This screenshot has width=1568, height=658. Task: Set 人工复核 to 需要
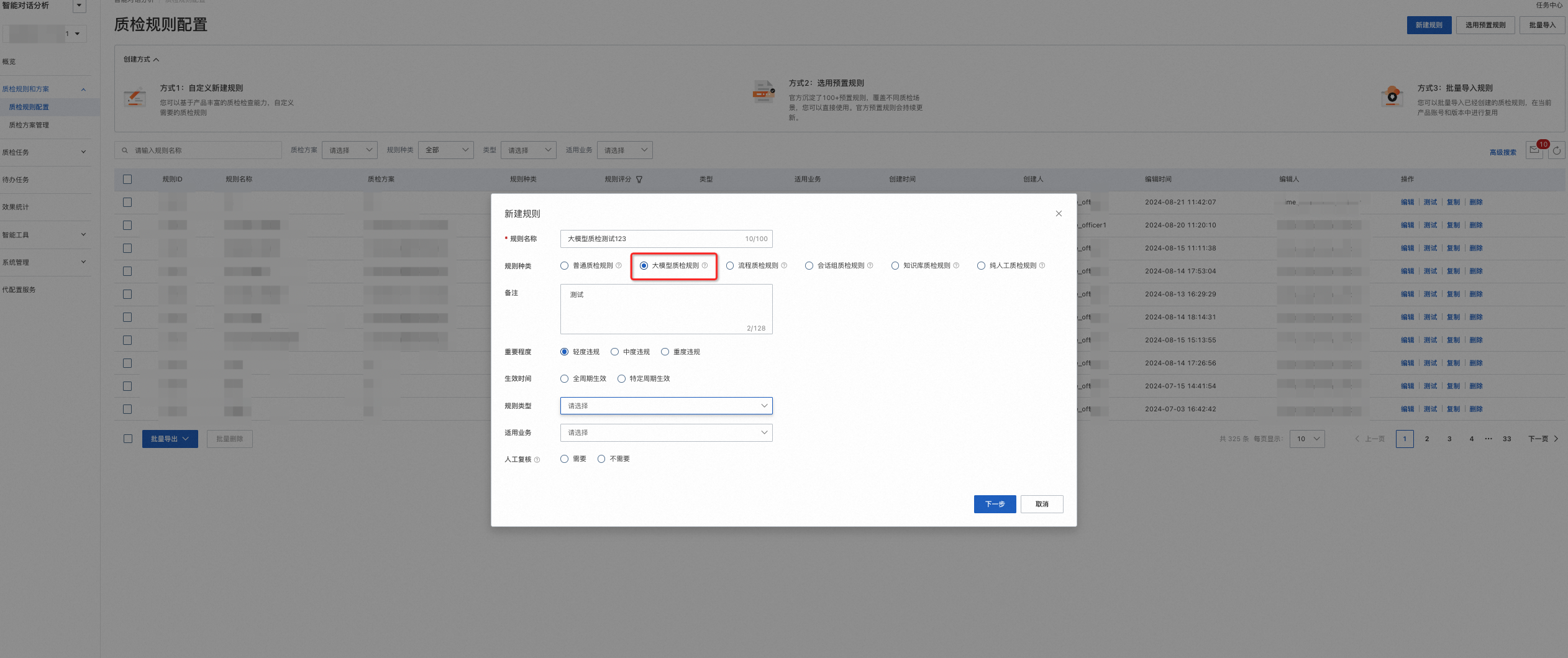tap(564, 459)
